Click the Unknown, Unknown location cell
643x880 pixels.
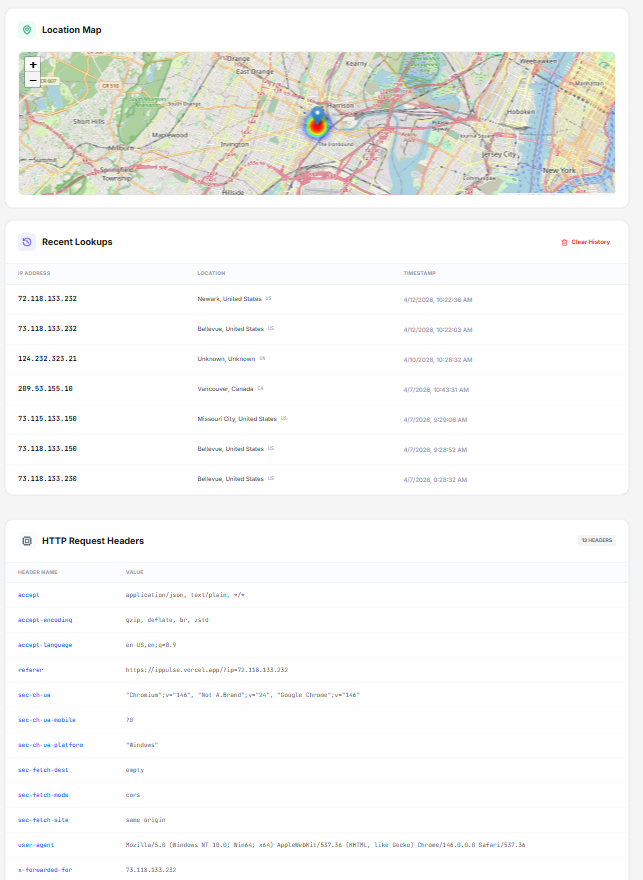point(226,359)
